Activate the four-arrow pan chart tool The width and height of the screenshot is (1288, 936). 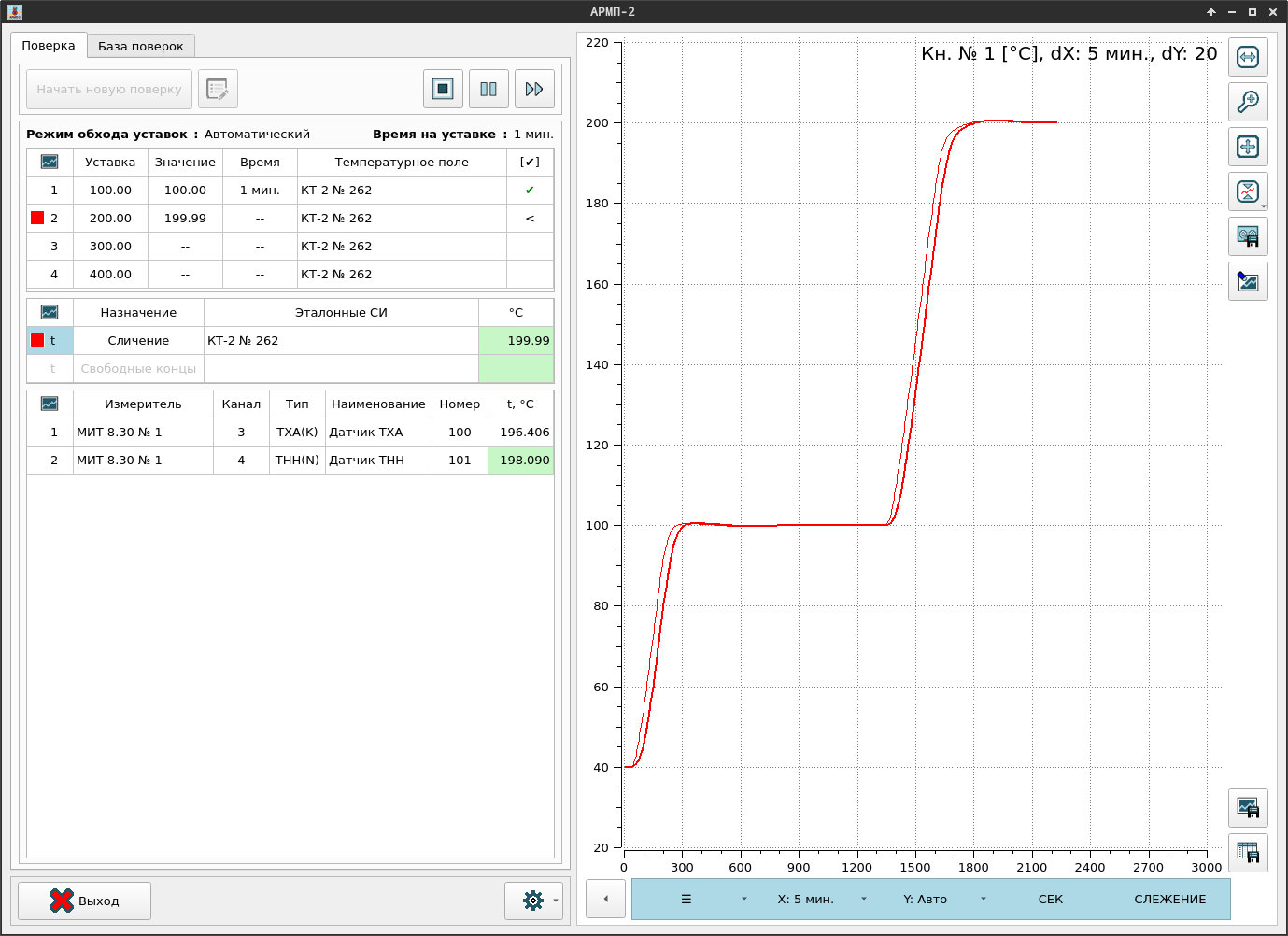(x=1248, y=147)
